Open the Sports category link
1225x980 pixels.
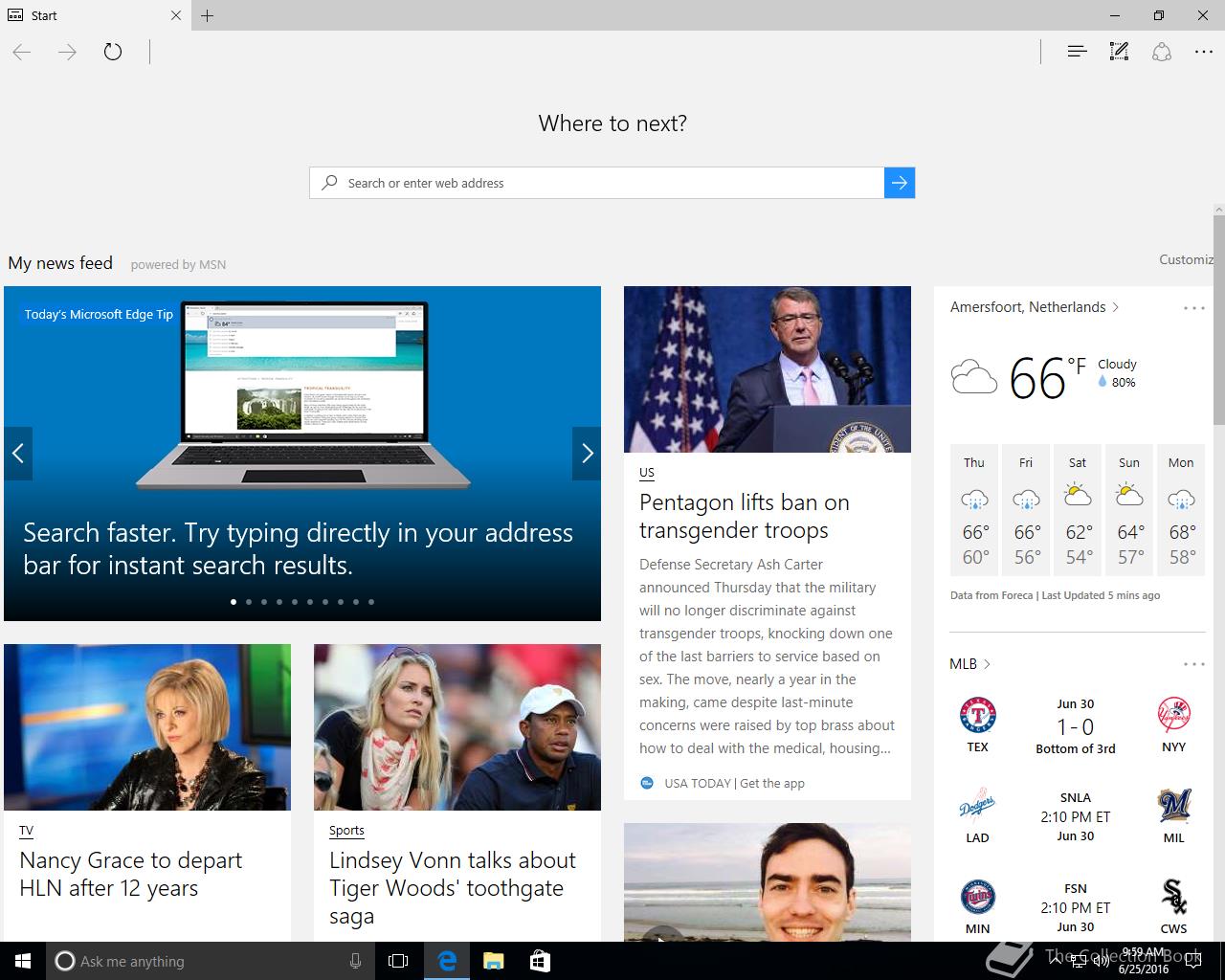tap(346, 831)
